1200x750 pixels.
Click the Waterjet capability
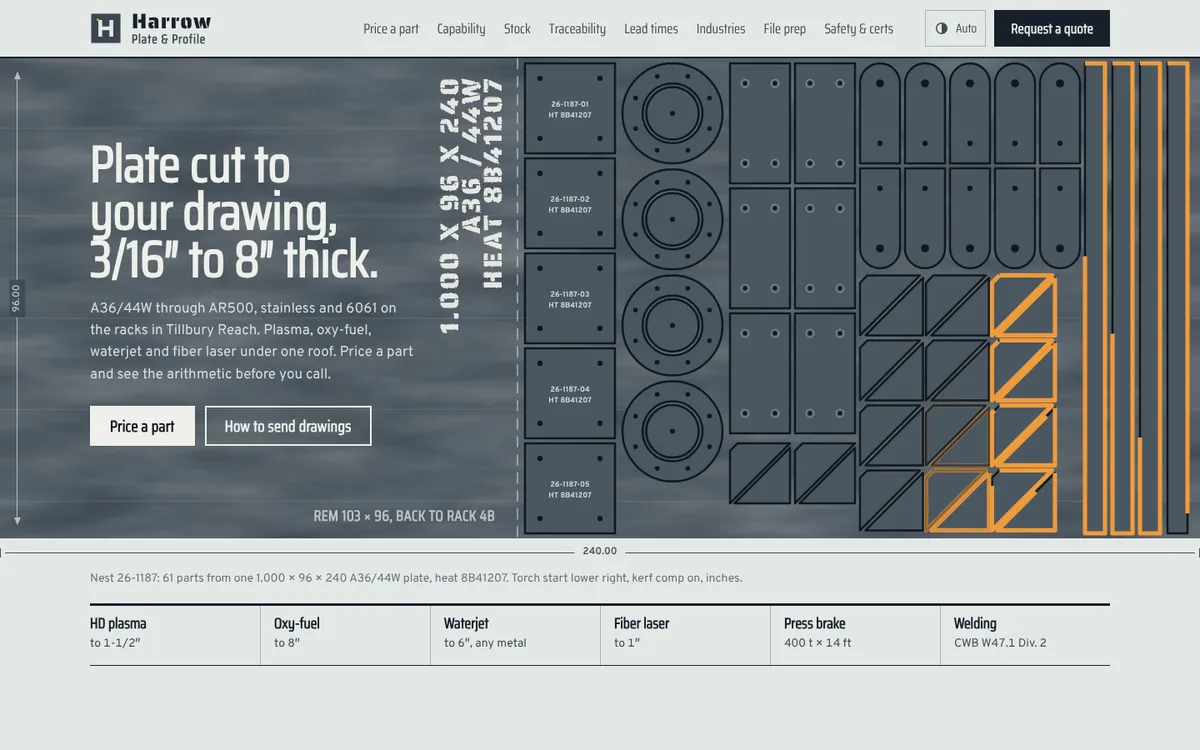pos(515,635)
